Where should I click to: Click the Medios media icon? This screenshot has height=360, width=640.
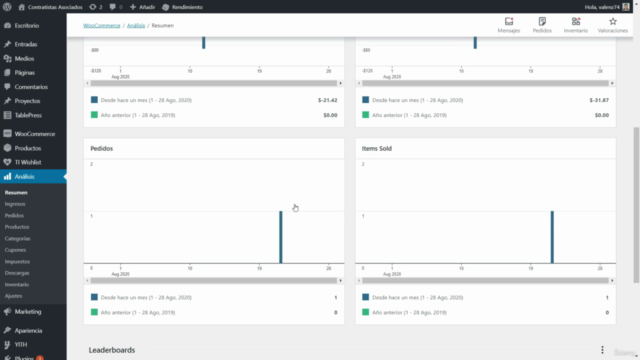click(x=7, y=58)
